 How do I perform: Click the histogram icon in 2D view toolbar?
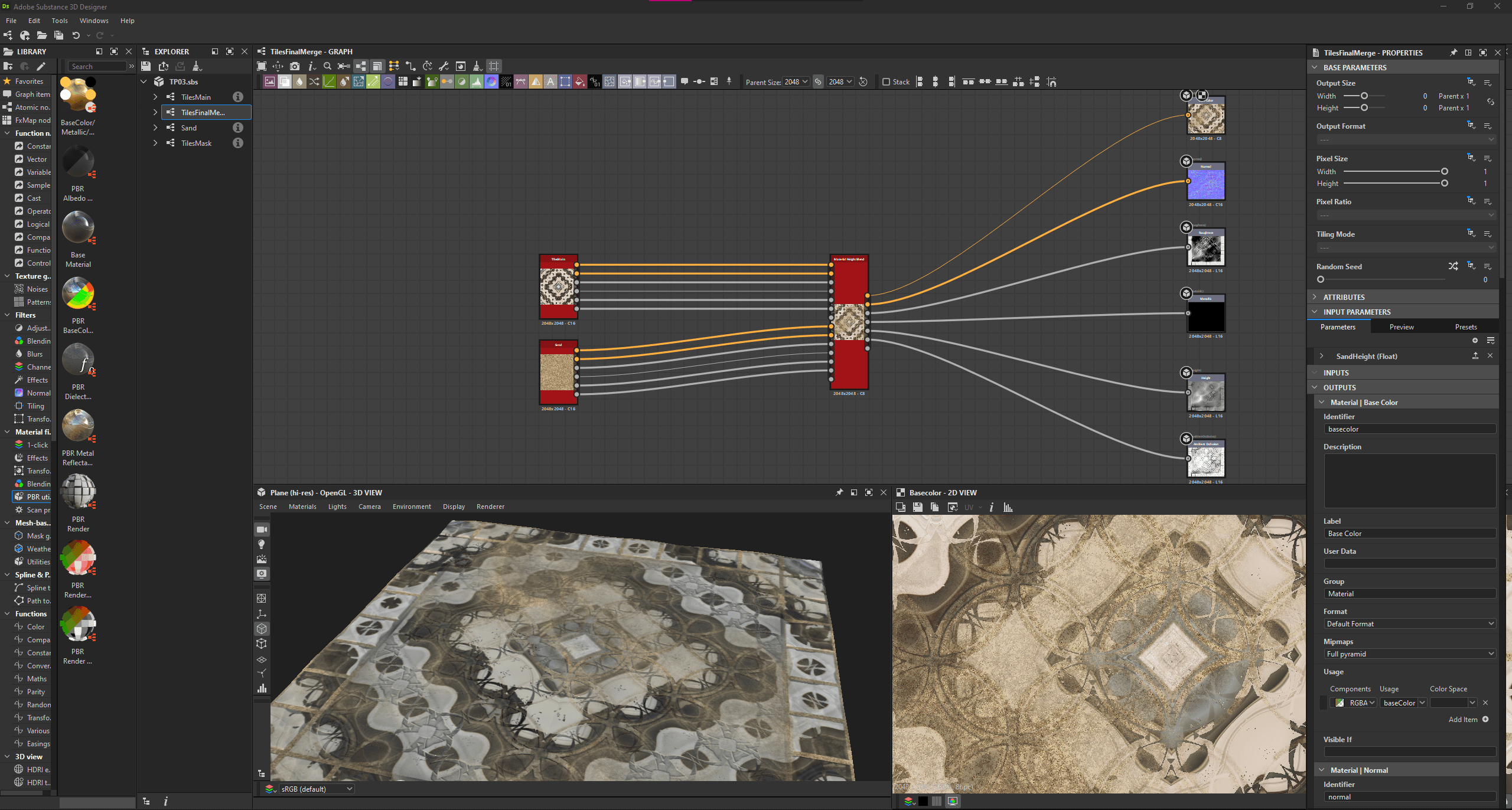pos(1008,507)
